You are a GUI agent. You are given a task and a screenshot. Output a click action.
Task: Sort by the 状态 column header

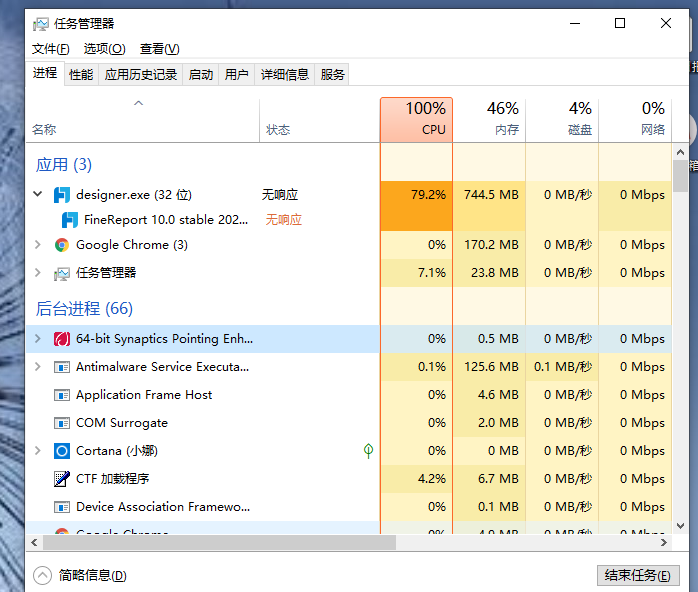[320, 120]
